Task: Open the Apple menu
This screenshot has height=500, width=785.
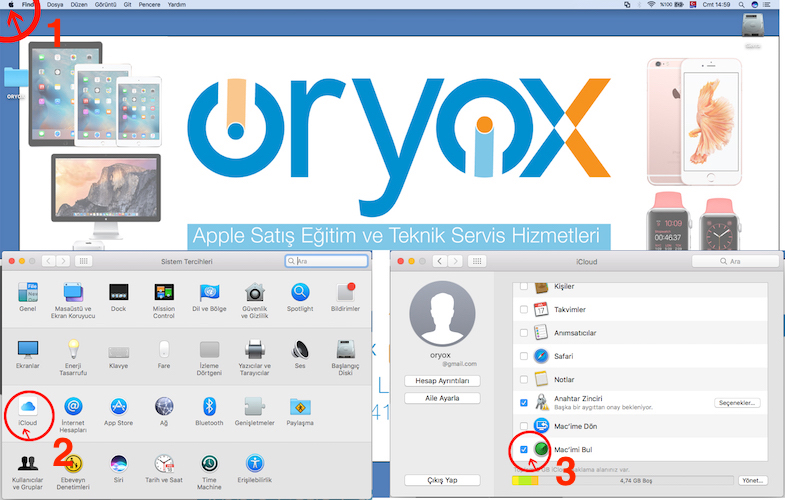Action: [x=11, y=5]
